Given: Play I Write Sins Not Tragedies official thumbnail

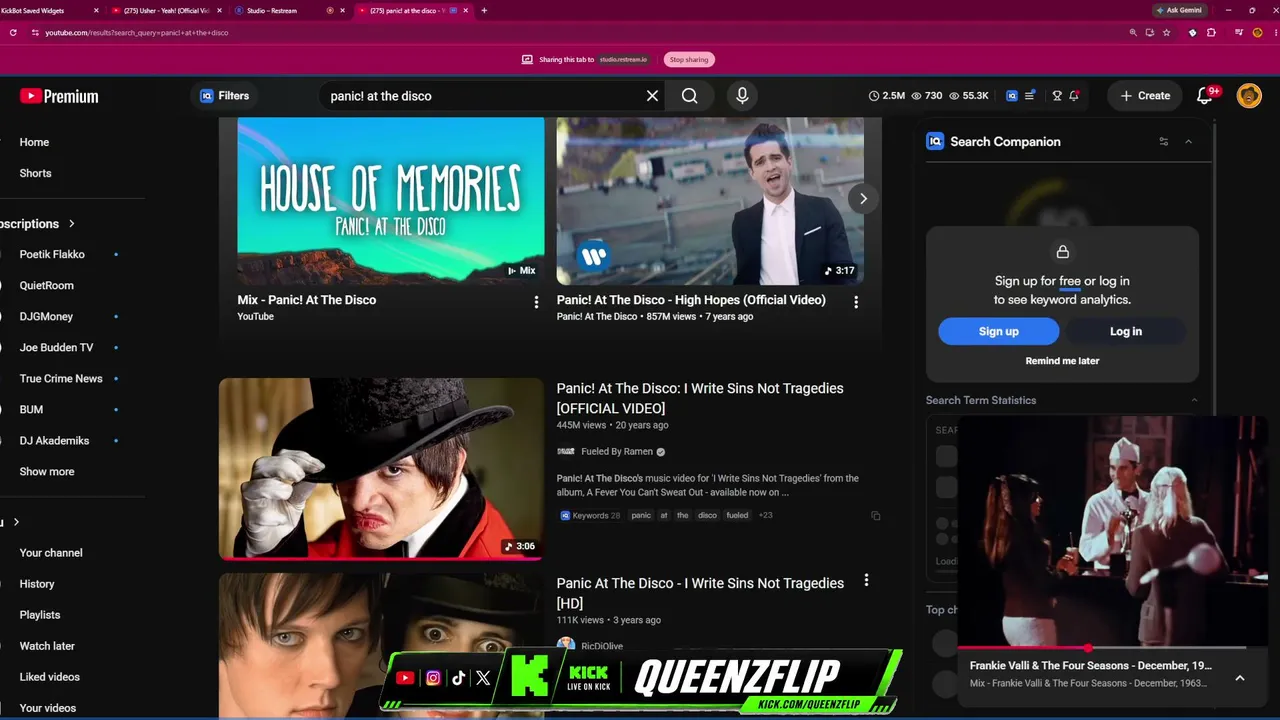Looking at the screenshot, I should pos(381,469).
